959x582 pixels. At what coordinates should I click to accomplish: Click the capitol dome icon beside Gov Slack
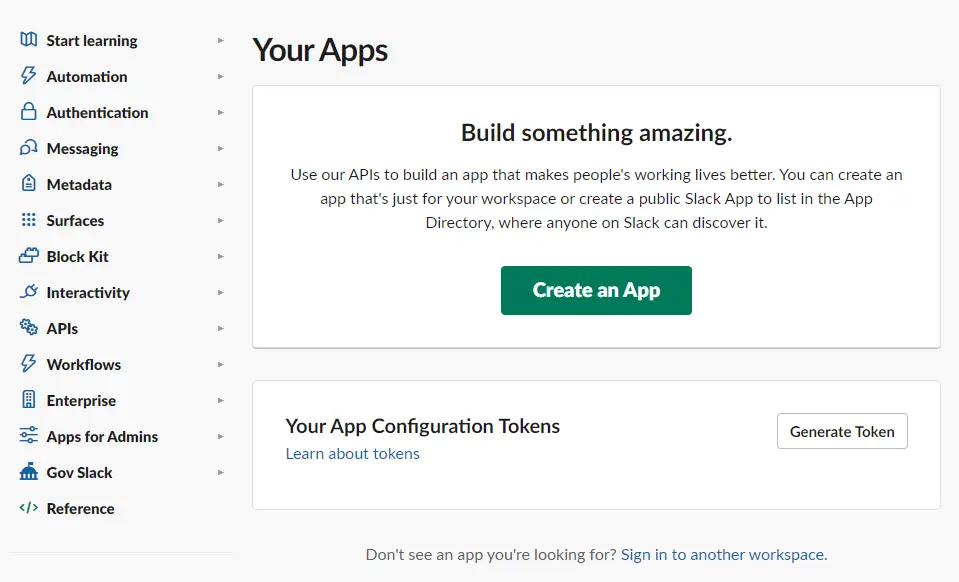[28, 471]
